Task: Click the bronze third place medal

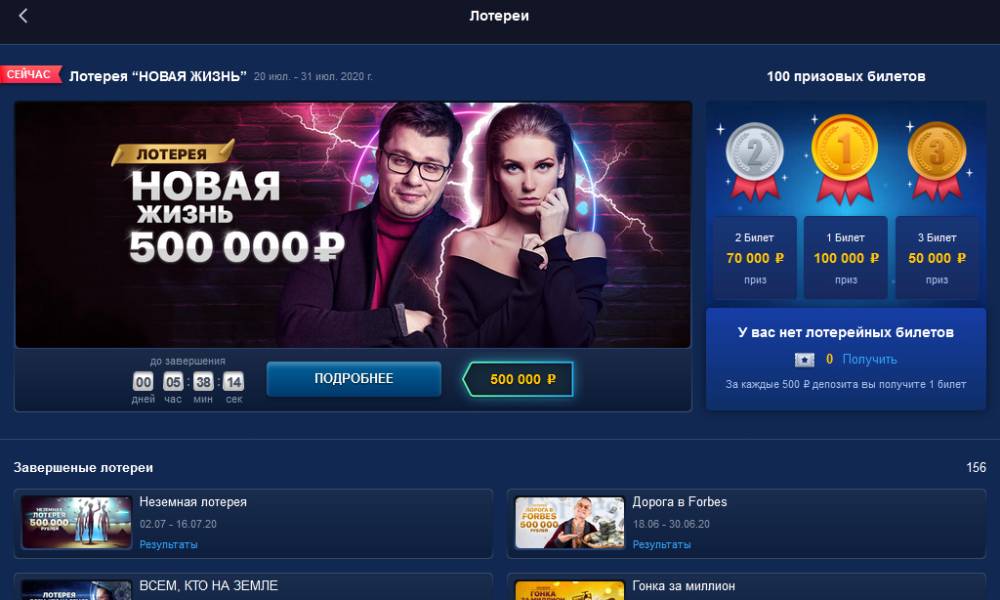Action: tap(936, 161)
